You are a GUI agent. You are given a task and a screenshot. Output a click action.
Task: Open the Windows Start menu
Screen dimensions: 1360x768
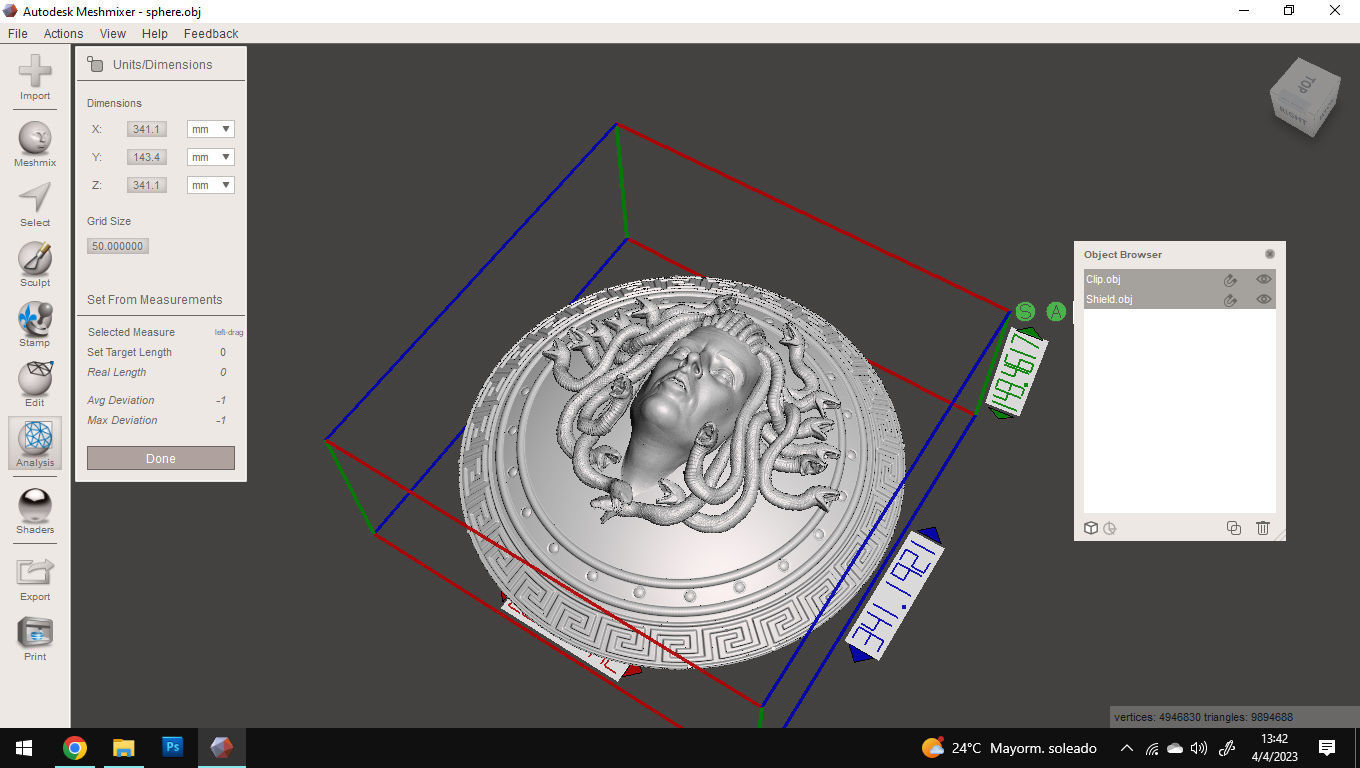click(x=24, y=748)
